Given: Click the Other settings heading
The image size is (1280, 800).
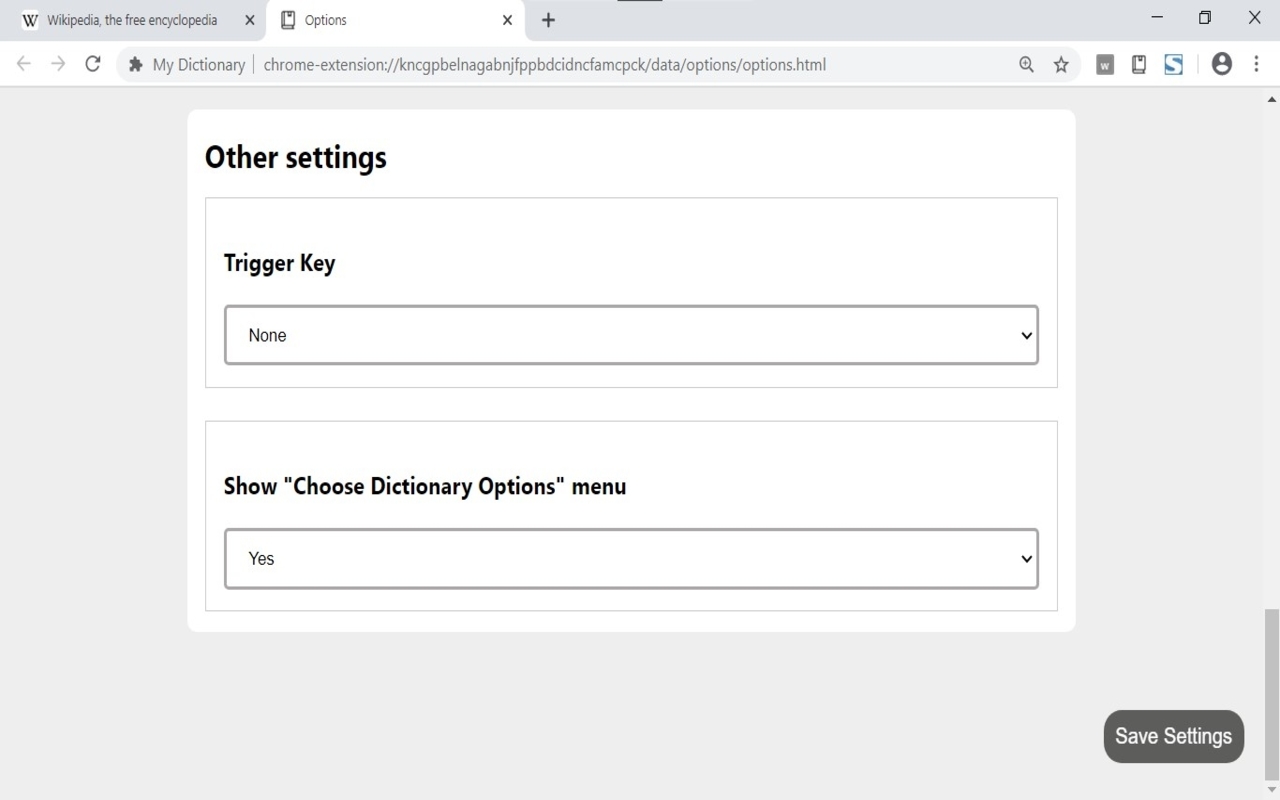Looking at the screenshot, I should pos(296,157).
